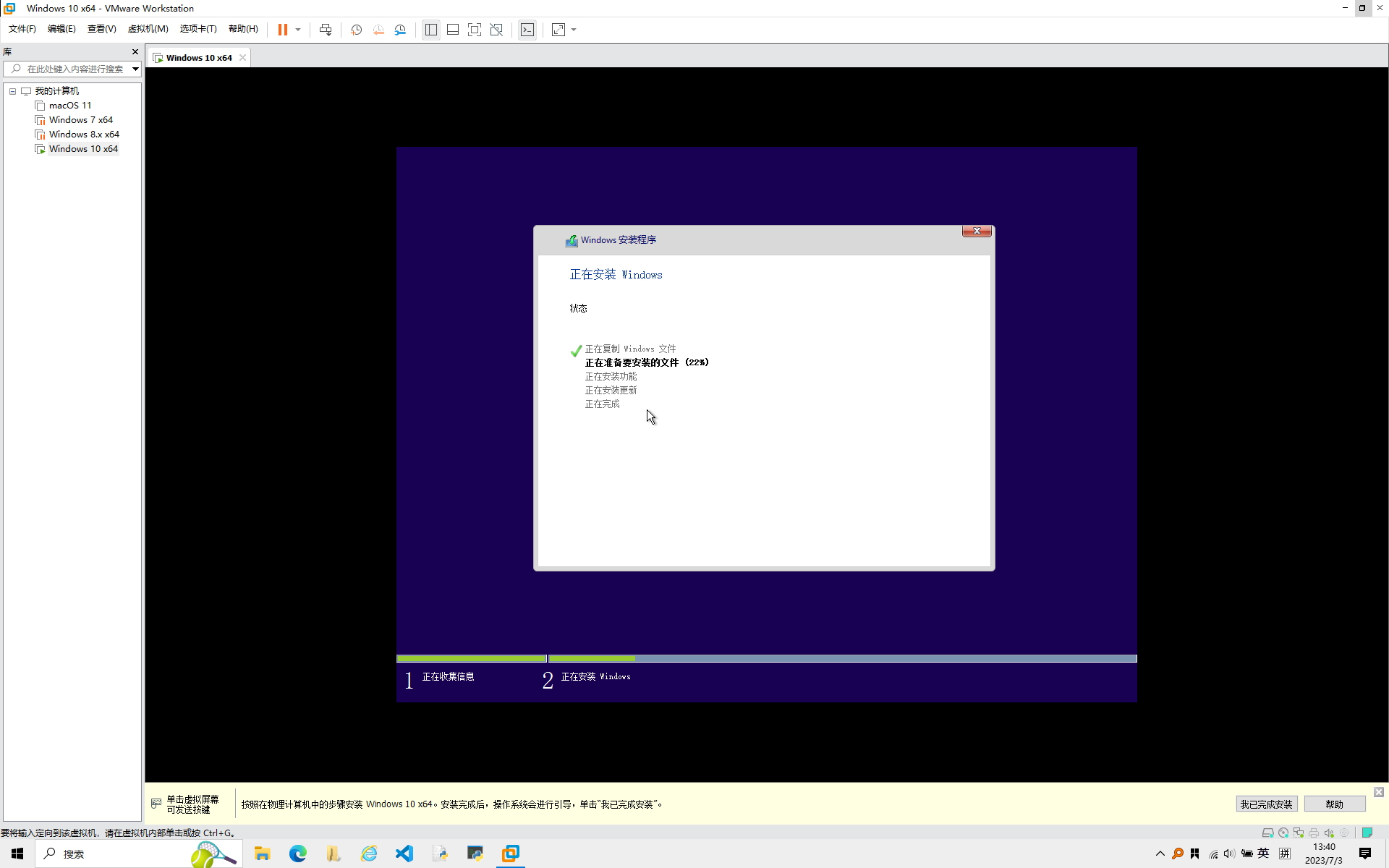Screen dimensions: 1389x868
Task: Show hidden system tray icons
Action: coord(1160,854)
